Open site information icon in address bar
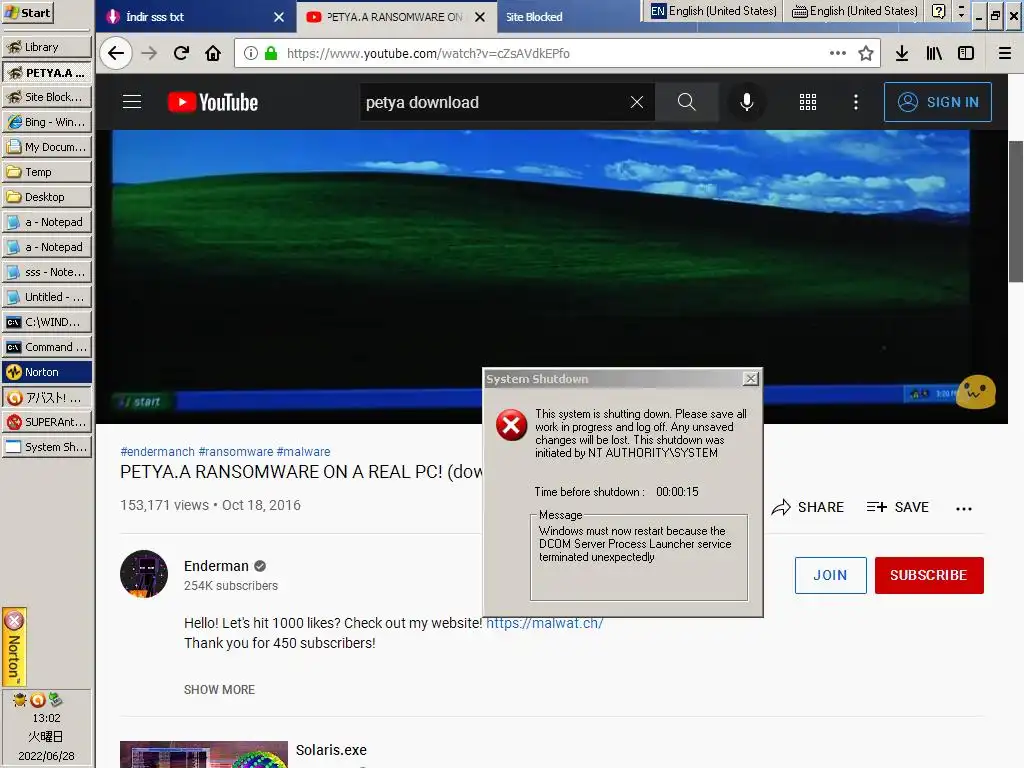The image size is (1024, 768). (x=251, y=54)
